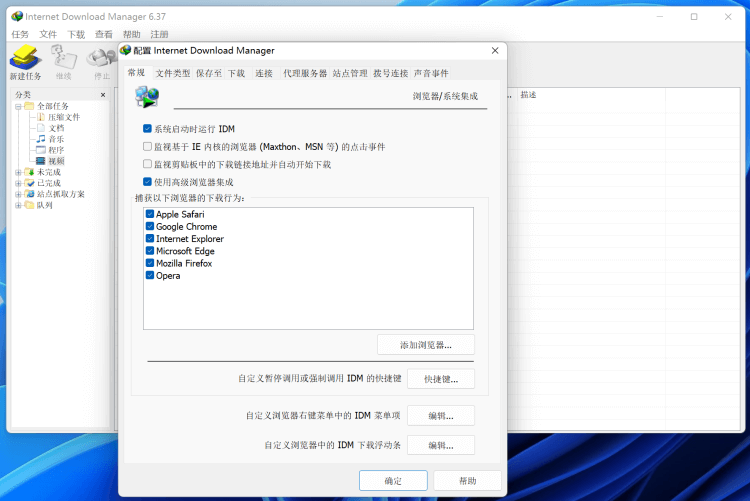Switch to the 连接 tab

pos(264,73)
